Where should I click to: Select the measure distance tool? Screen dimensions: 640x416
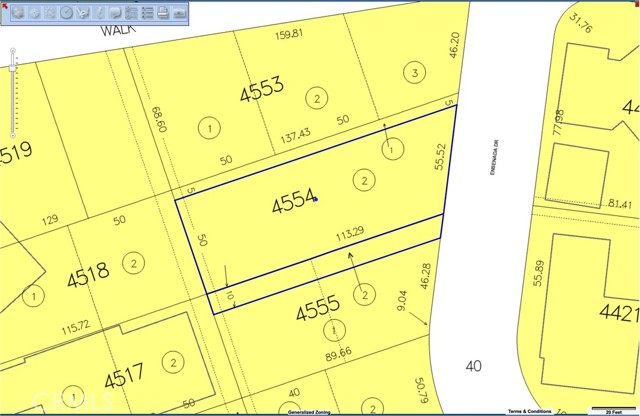coord(83,13)
